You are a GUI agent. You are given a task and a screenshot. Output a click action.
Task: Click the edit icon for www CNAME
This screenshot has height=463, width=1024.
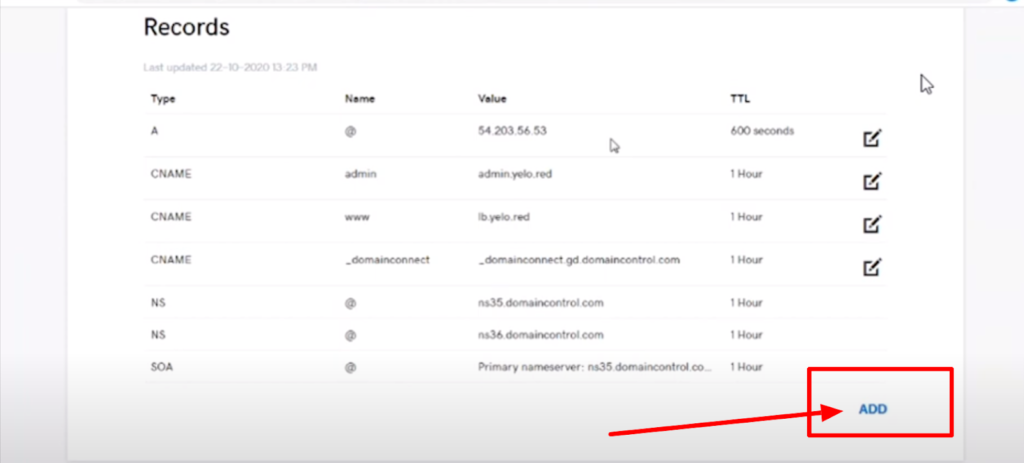coord(872,224)
